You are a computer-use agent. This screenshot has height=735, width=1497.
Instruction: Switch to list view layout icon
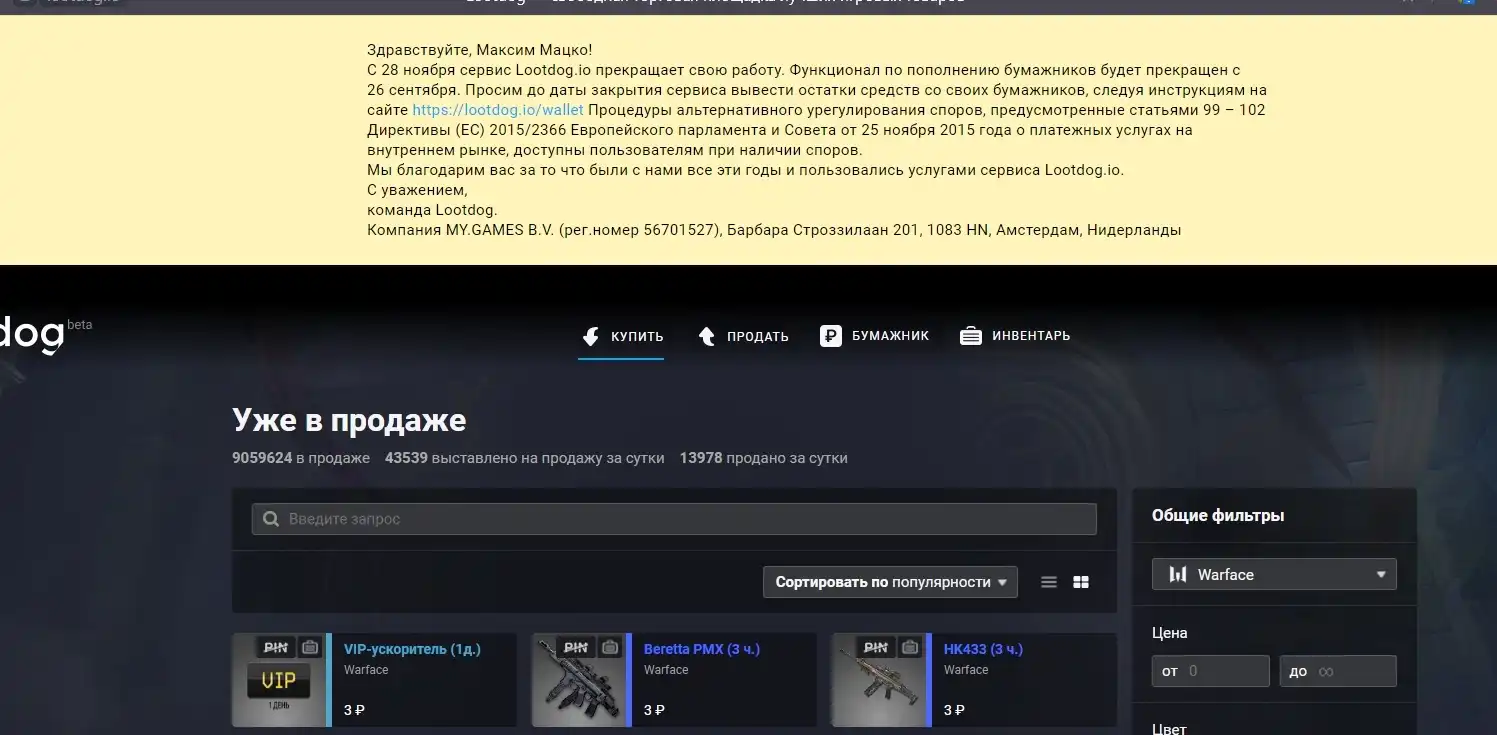pos(1048,582)
